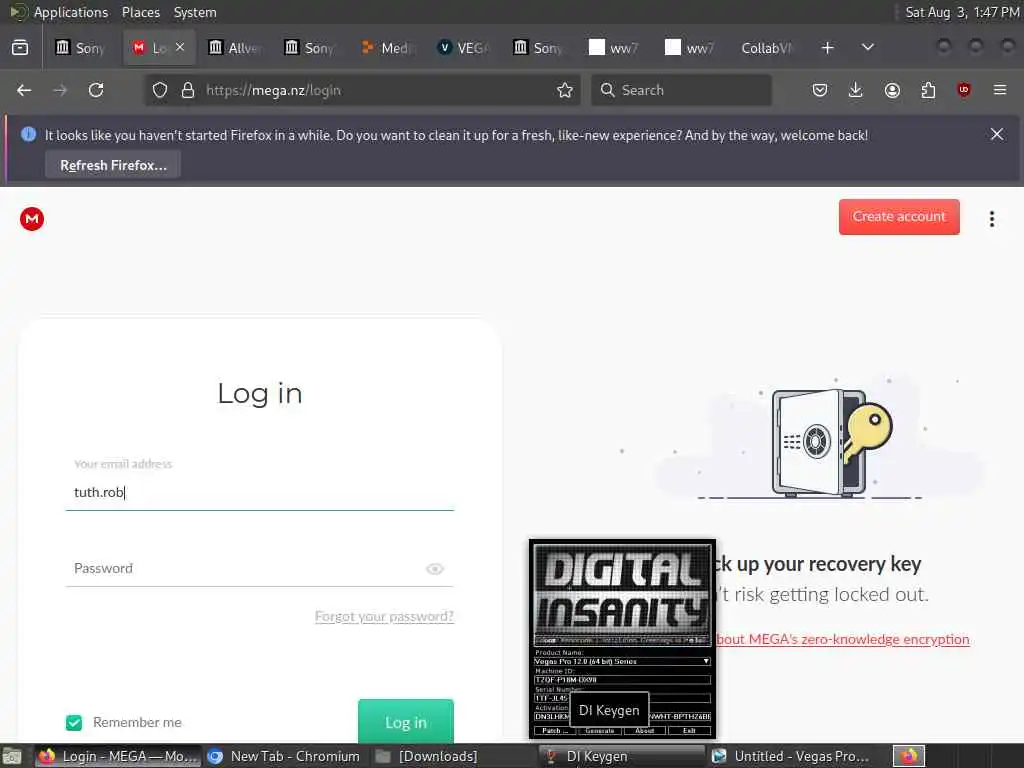The width and height of the screenshot is (1024, 768).
Task: Toggle the Remember me checkbox
Action: coord(74,722)
